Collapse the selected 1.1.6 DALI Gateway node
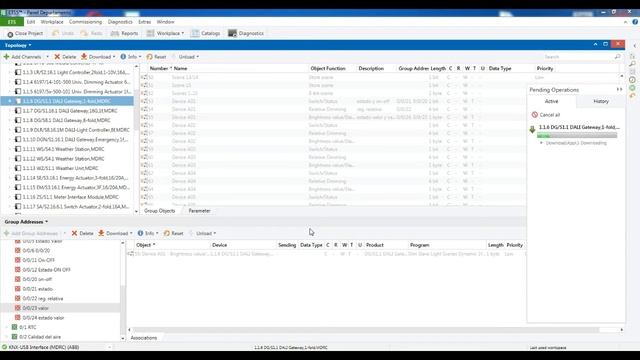Screen dimensions: 640x360 pos(10,101)
